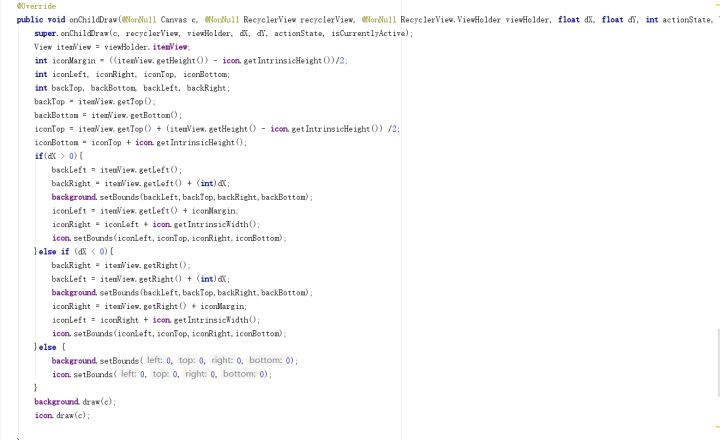Place cursor on onChildDraw method name in signature

(93, 20)
